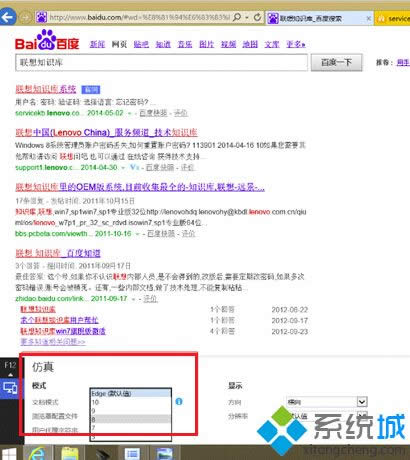Switch to the yellow service tab
410x460 pixels.
393,18
